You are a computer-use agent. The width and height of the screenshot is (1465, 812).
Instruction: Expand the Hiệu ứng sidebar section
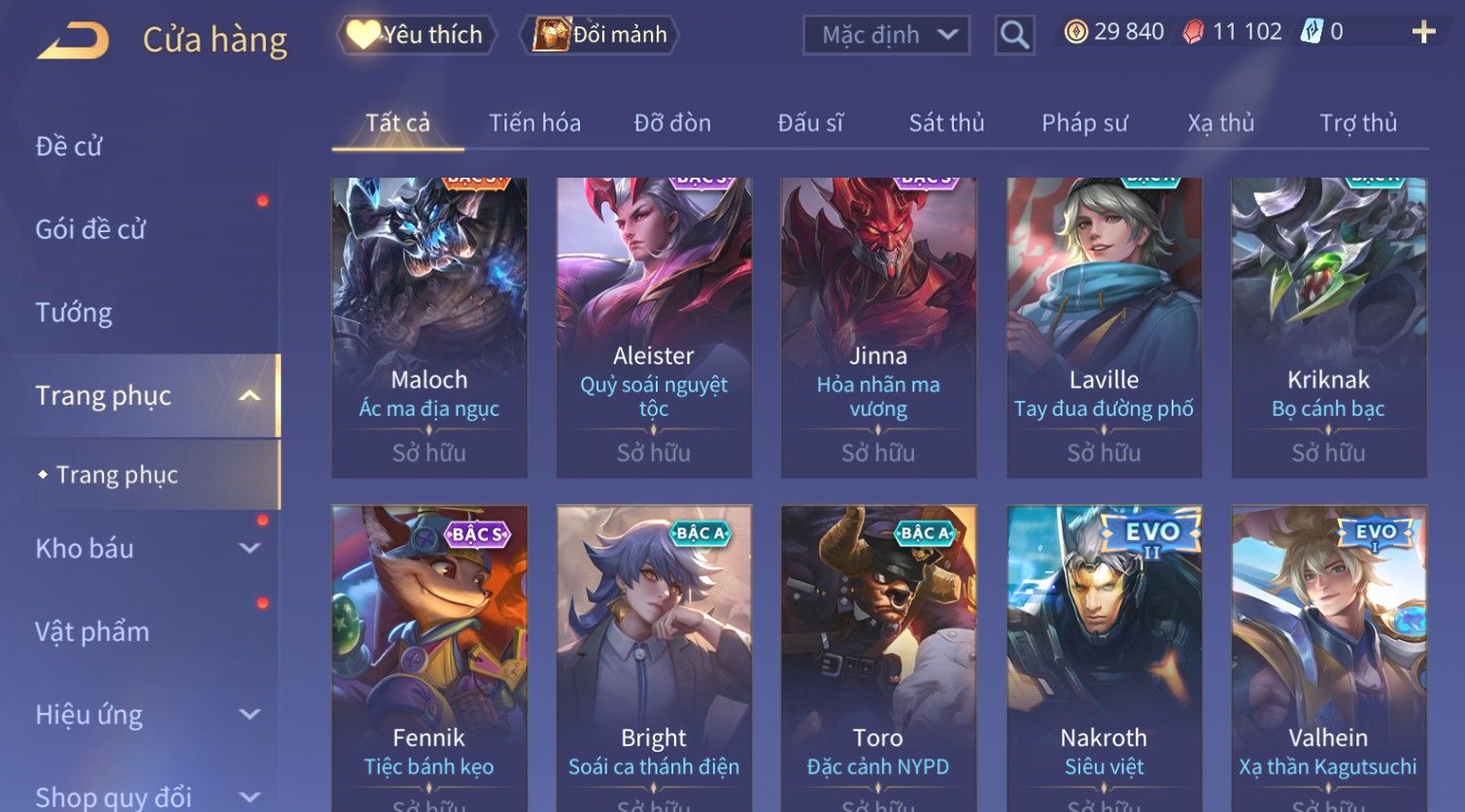pyautogui.click(x=250, y=715)
